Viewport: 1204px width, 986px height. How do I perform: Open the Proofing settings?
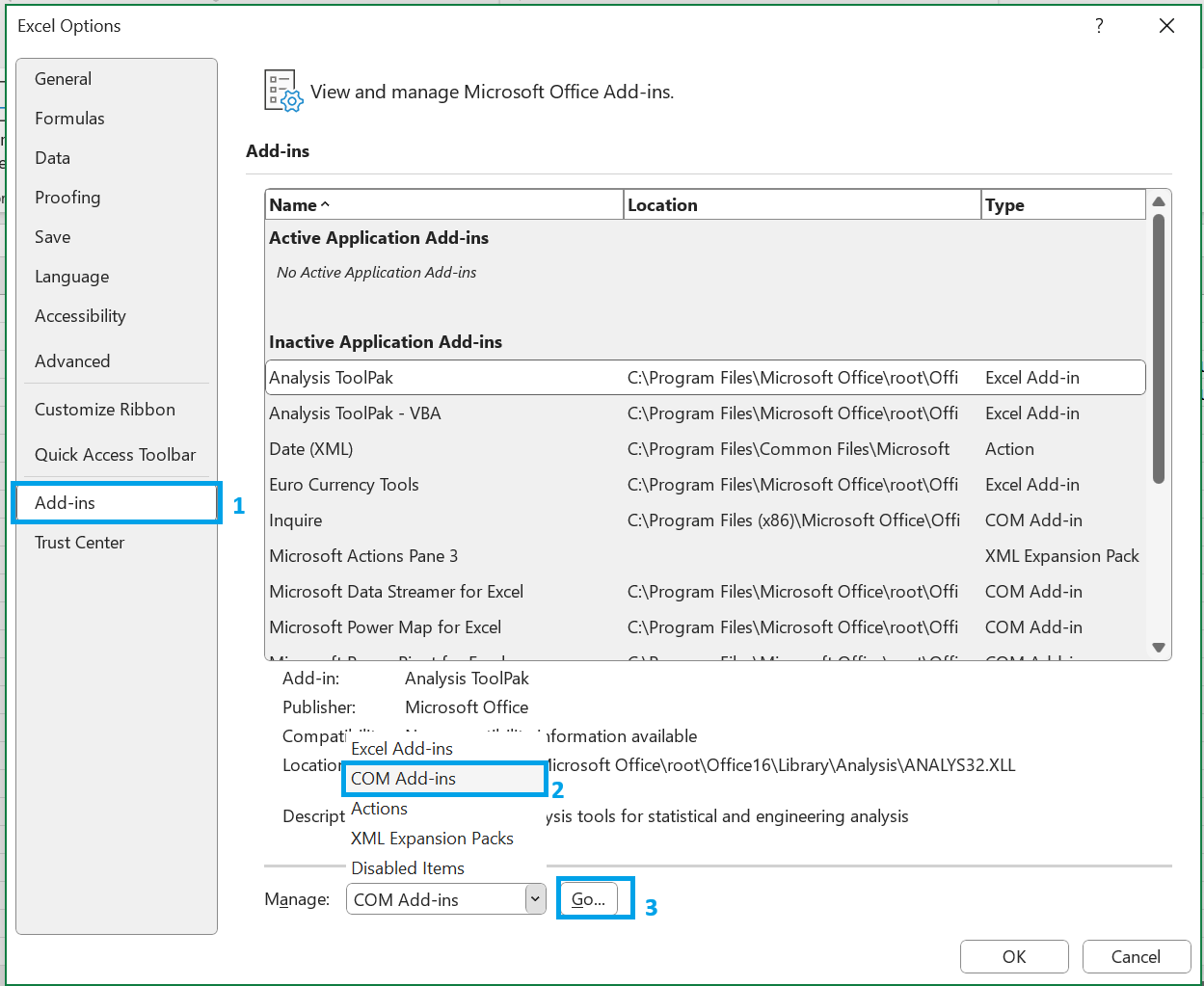117,198
